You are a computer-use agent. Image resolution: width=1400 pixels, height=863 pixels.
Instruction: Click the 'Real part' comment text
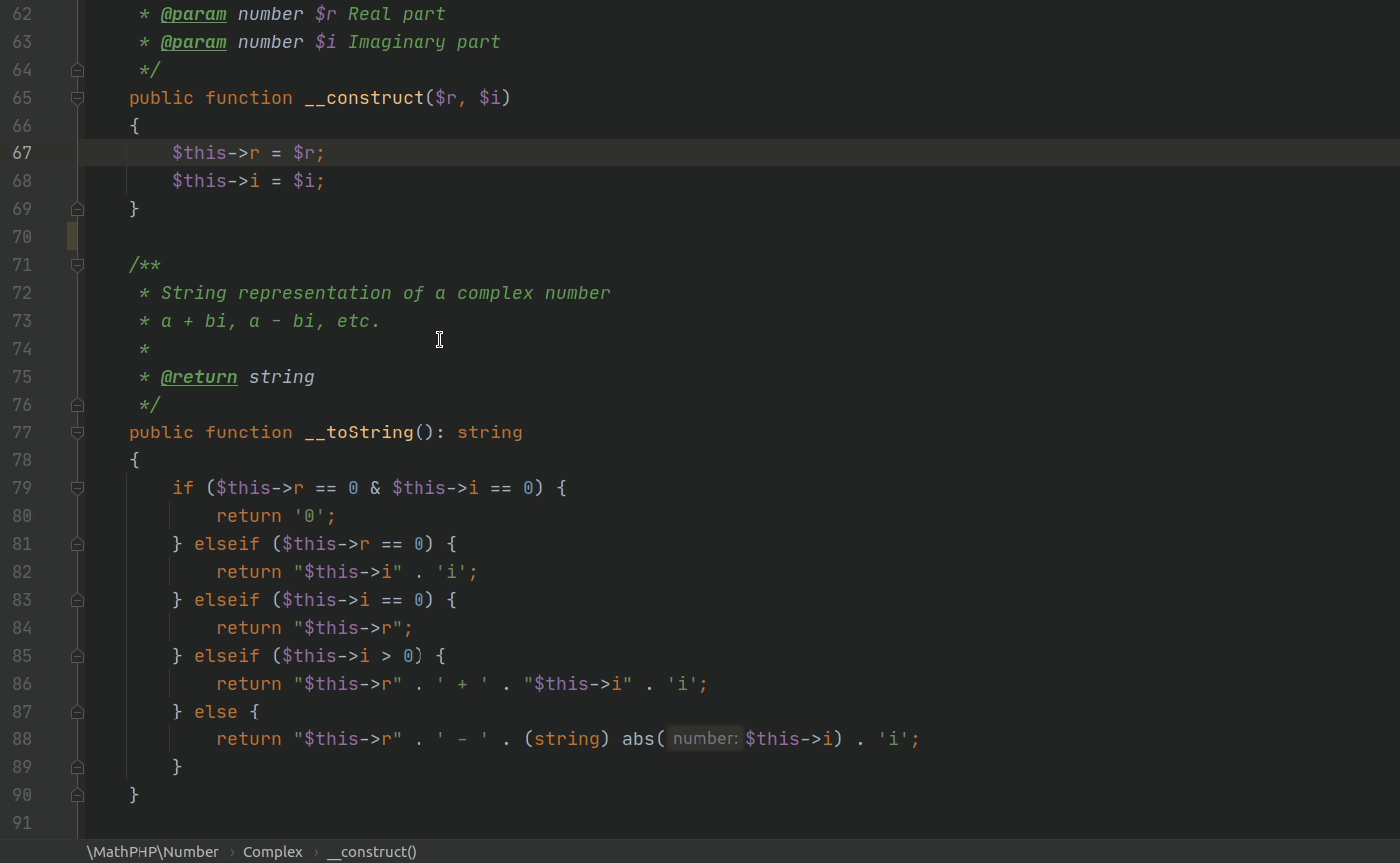point(397,14)
